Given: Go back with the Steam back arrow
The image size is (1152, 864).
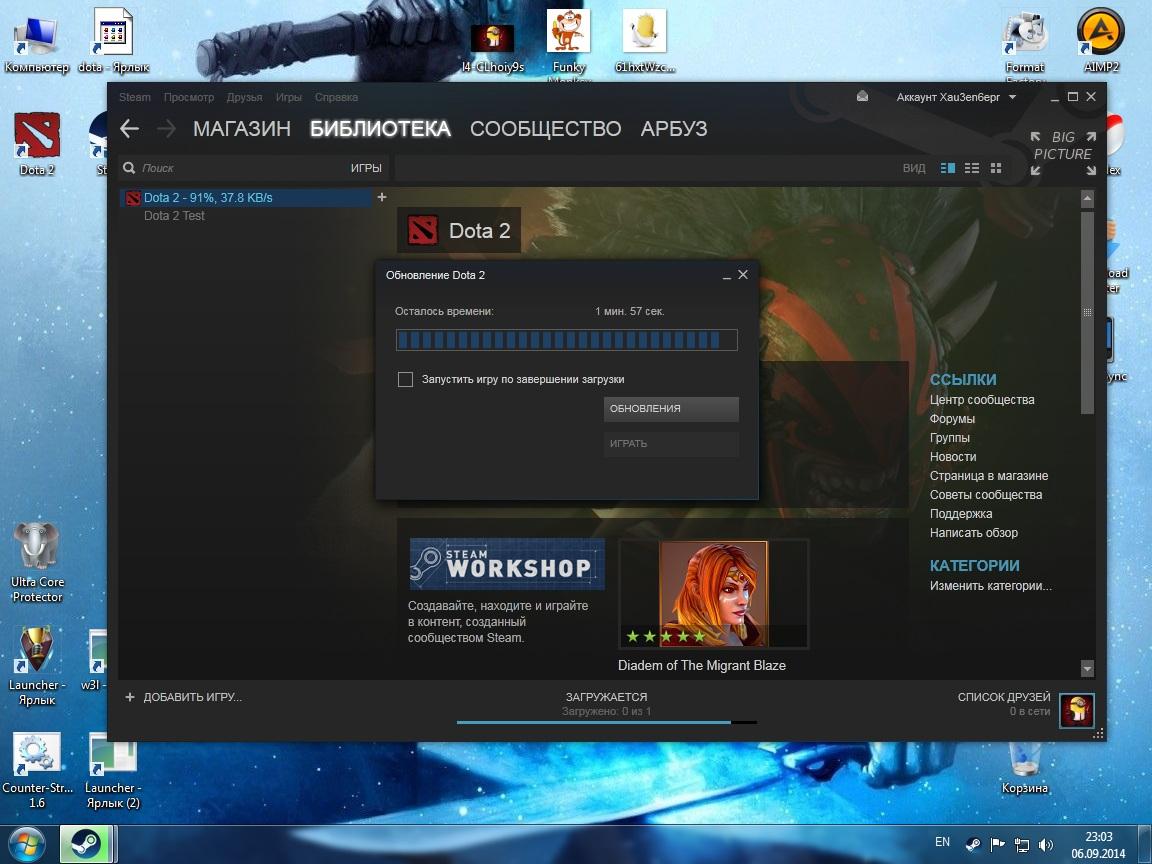Looking at the screenshot, I should [x=129, y=129].
